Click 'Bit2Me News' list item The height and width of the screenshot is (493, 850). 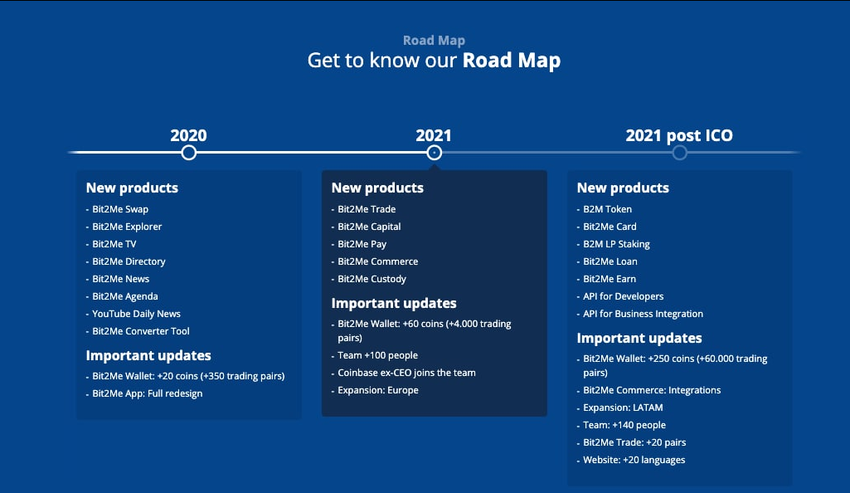tap(121, 279)
